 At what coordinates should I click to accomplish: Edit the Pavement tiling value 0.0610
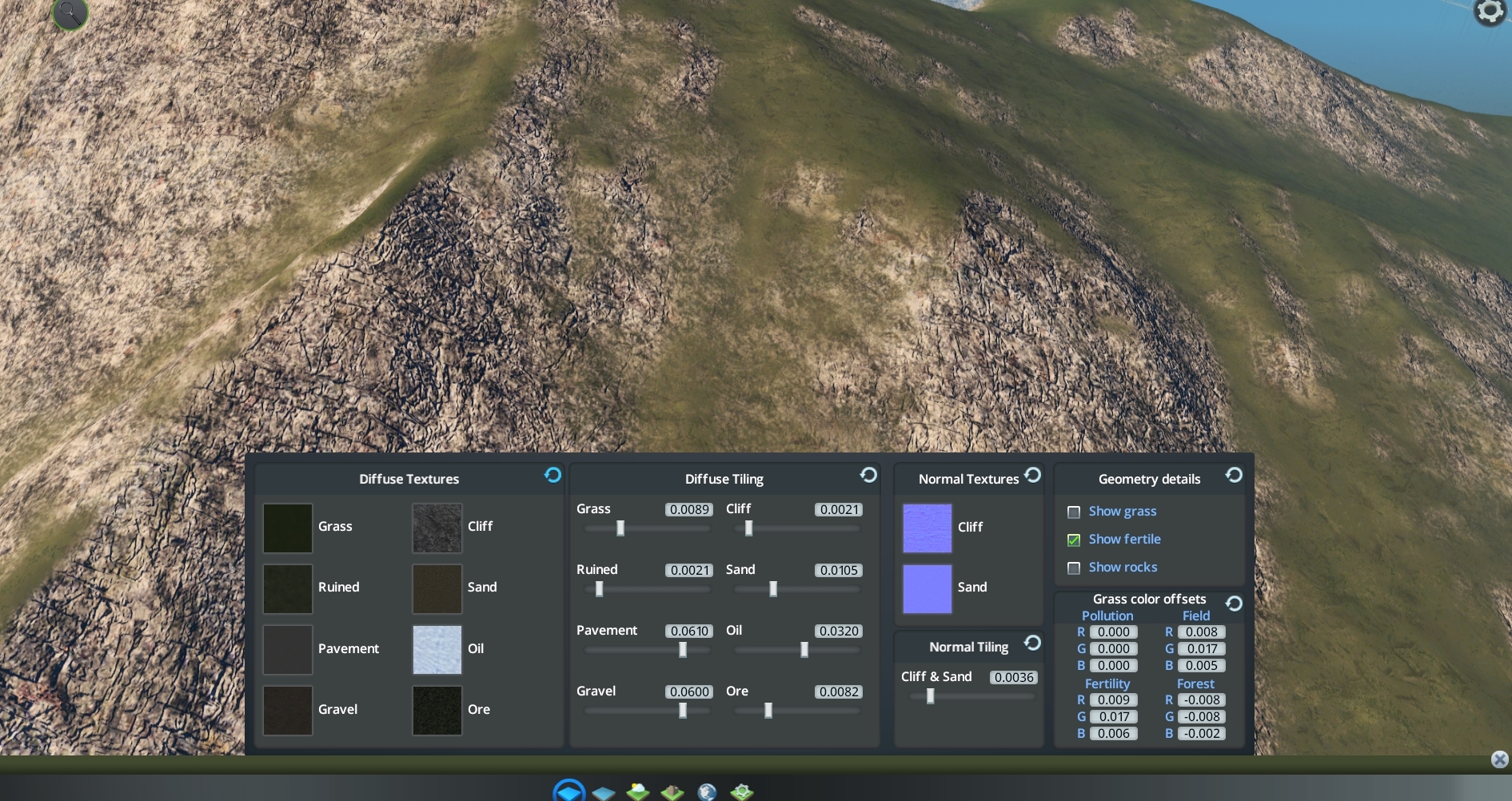click(688, 631)
